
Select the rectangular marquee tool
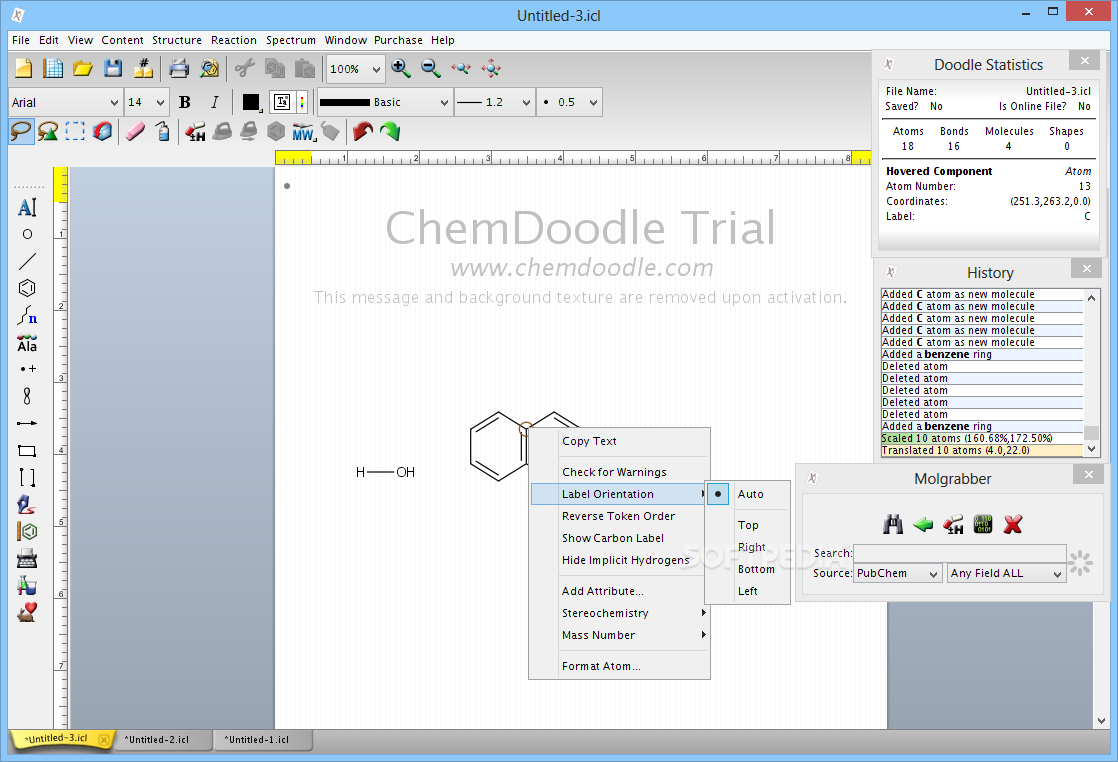click(75, 132)
